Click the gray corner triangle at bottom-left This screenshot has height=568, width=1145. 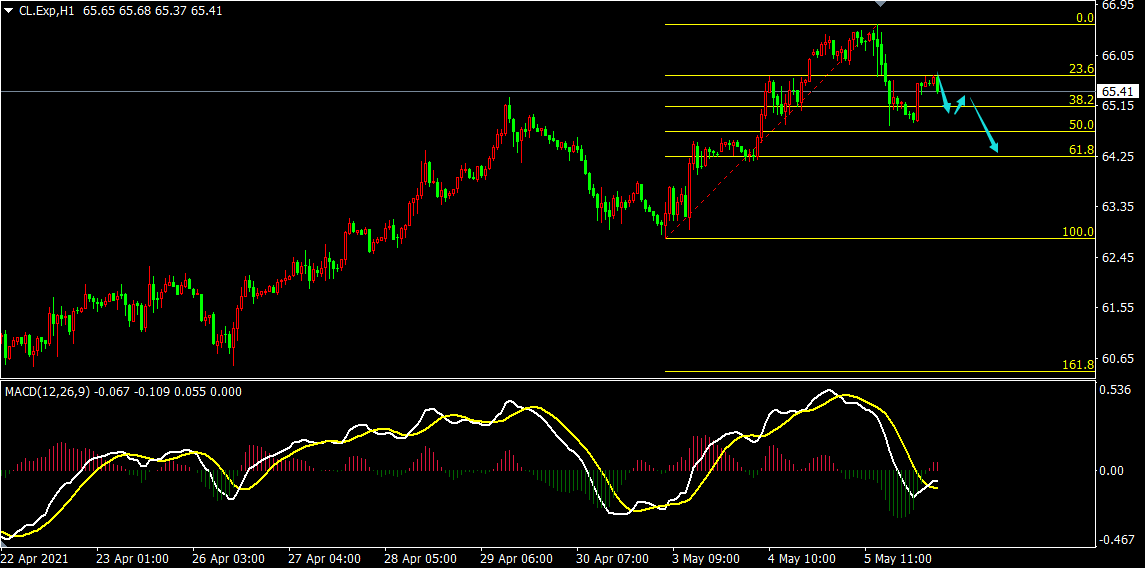(x=4, y=542)
